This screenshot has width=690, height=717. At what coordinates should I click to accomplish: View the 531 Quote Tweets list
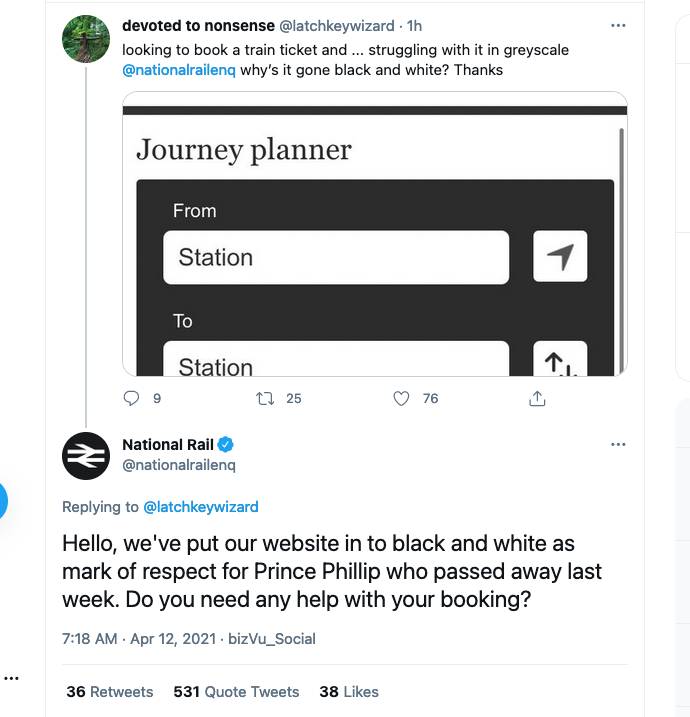click(x=236, y=692)
